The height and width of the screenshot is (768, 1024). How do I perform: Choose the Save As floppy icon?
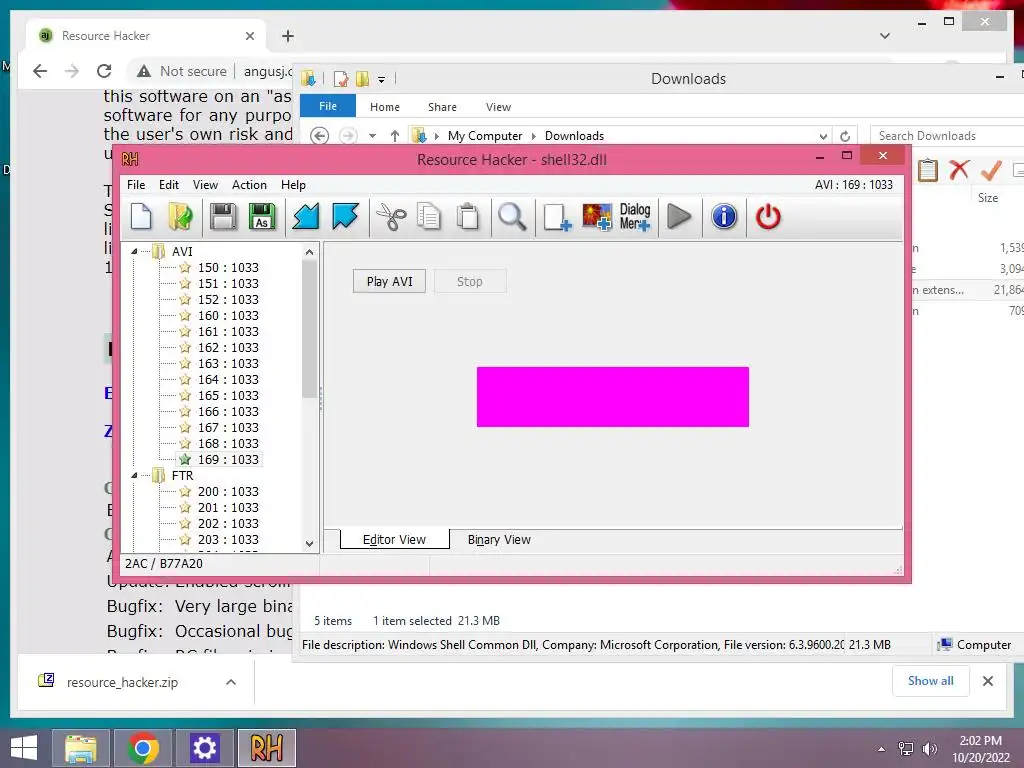pos(262,217)
